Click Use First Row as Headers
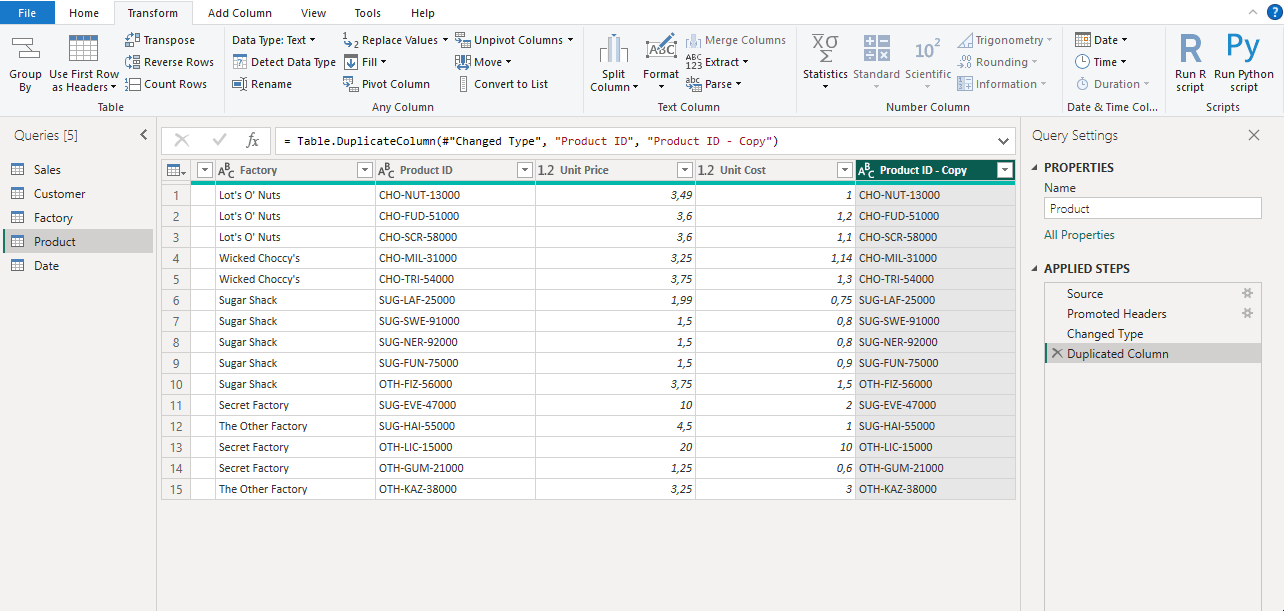Image resolution: width=1284 pixels, height=611 pixels. tap(84, 63)
